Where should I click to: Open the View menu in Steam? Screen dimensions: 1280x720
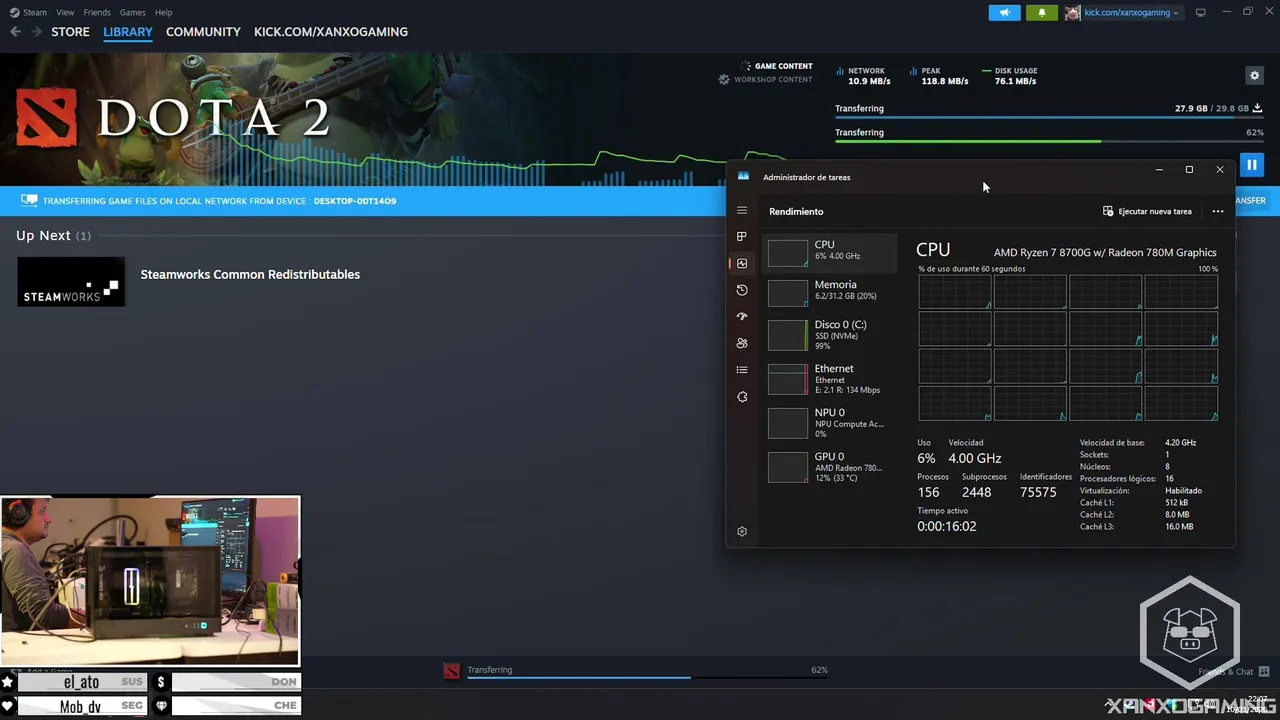tap(65, 12)
